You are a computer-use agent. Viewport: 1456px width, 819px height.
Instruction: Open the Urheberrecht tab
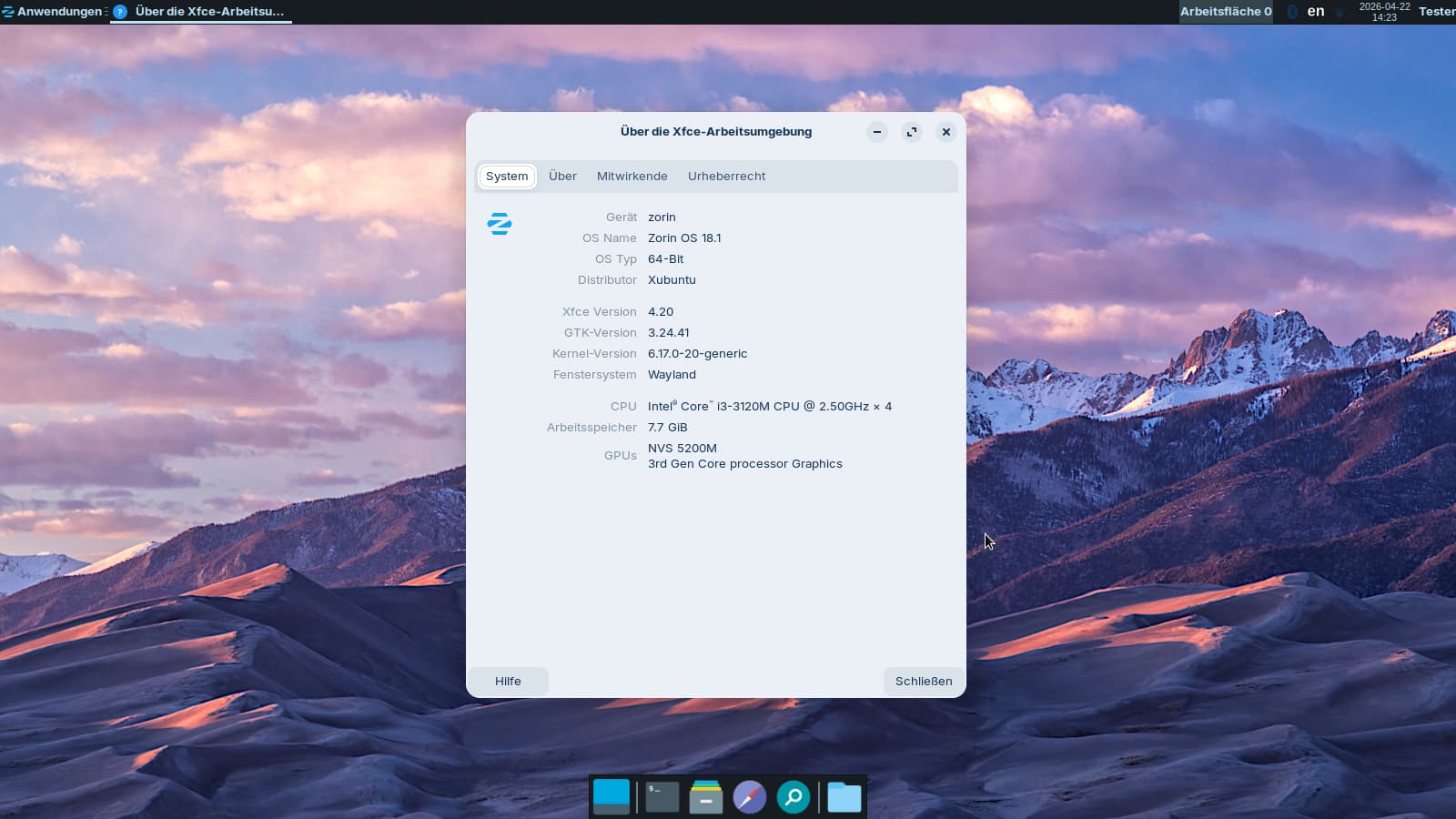pyautogui.click(x=726, y=177)
